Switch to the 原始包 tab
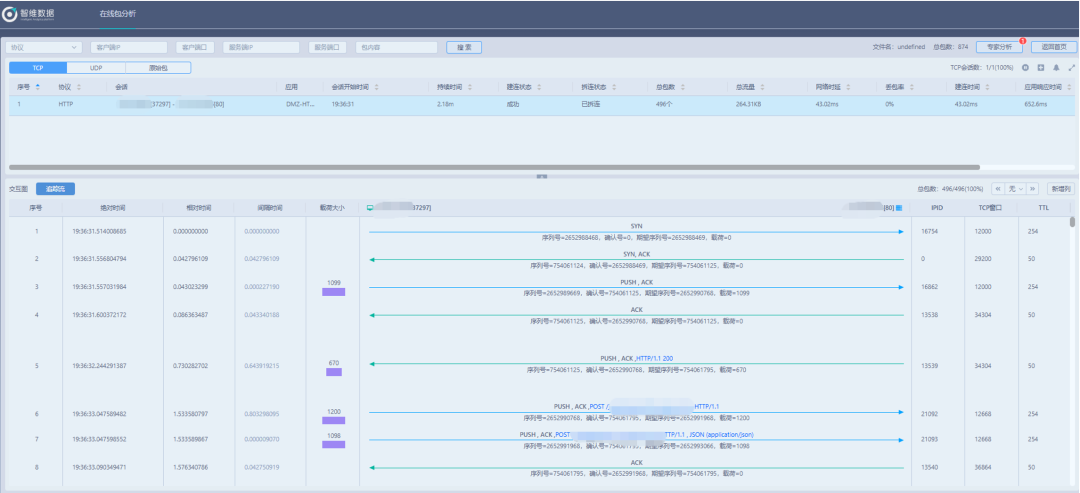Image resolution: width=1080 pixels, height=493 pixels. click(158, 68)
